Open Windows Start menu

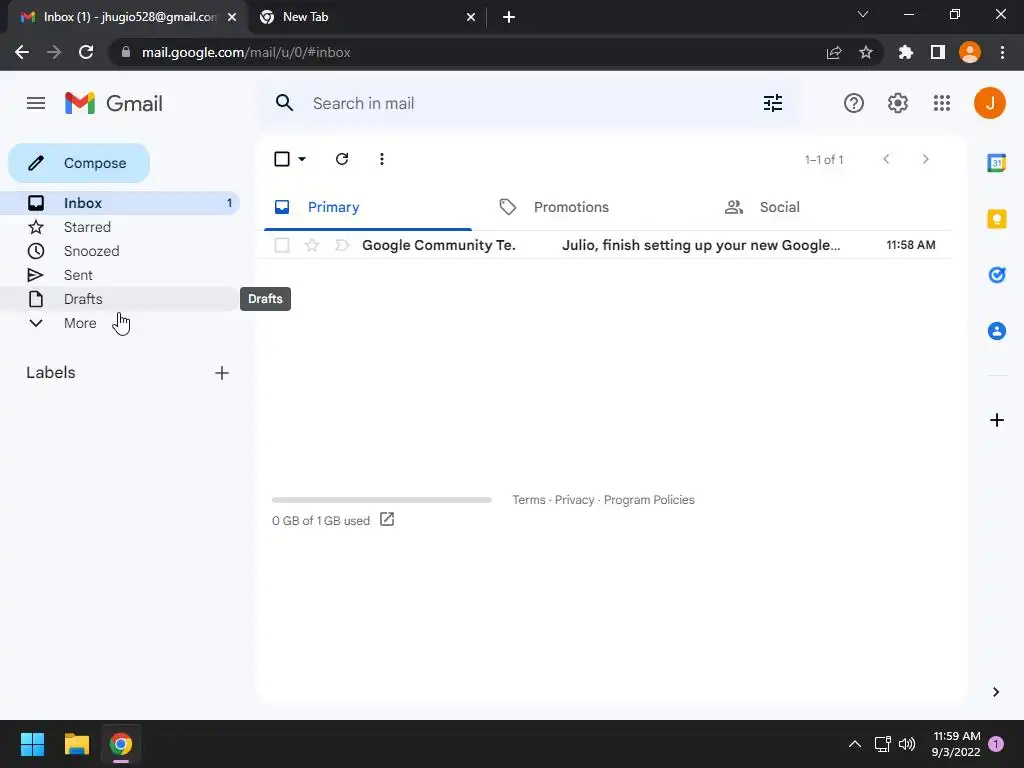click(32, 744)
